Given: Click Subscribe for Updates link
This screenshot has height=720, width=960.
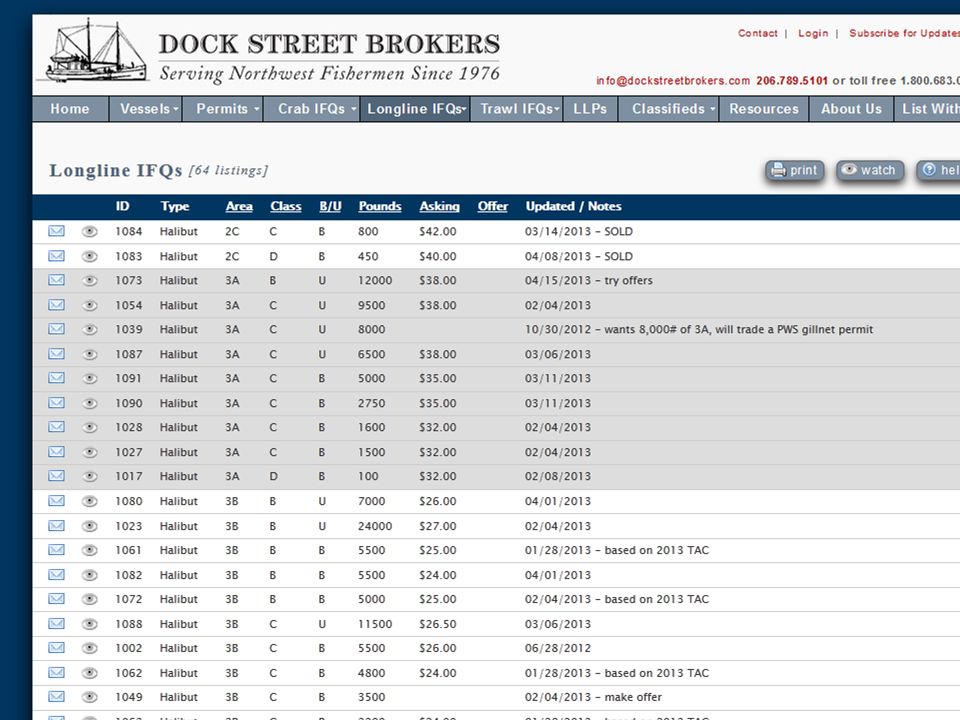Looking at the screenshot, I should pyautogui.click(x=904, y=33).
